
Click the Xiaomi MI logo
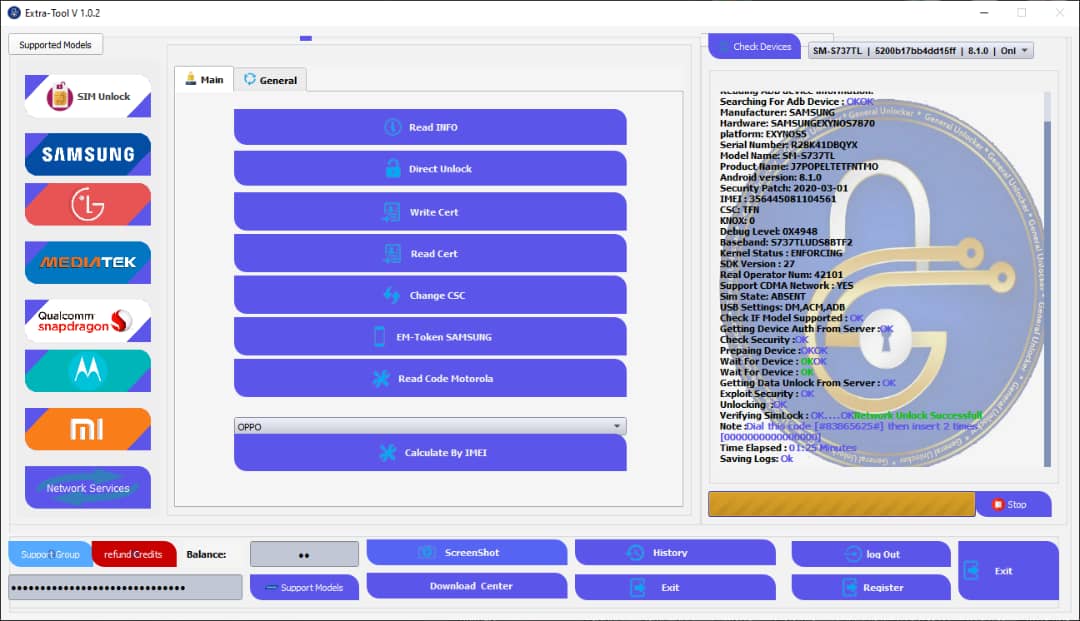coord(88,429)
